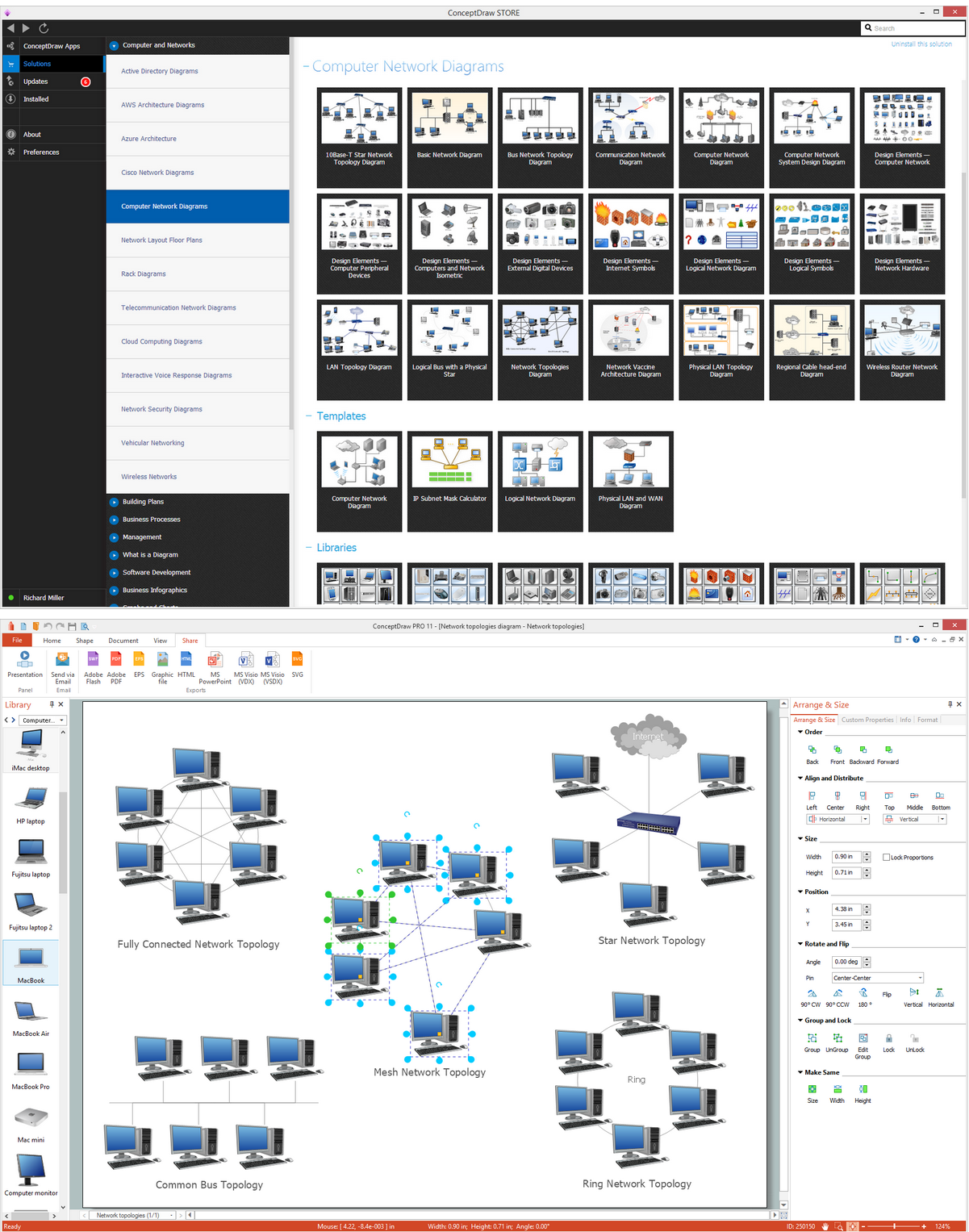Lock the selected objects

point(888,1043)
